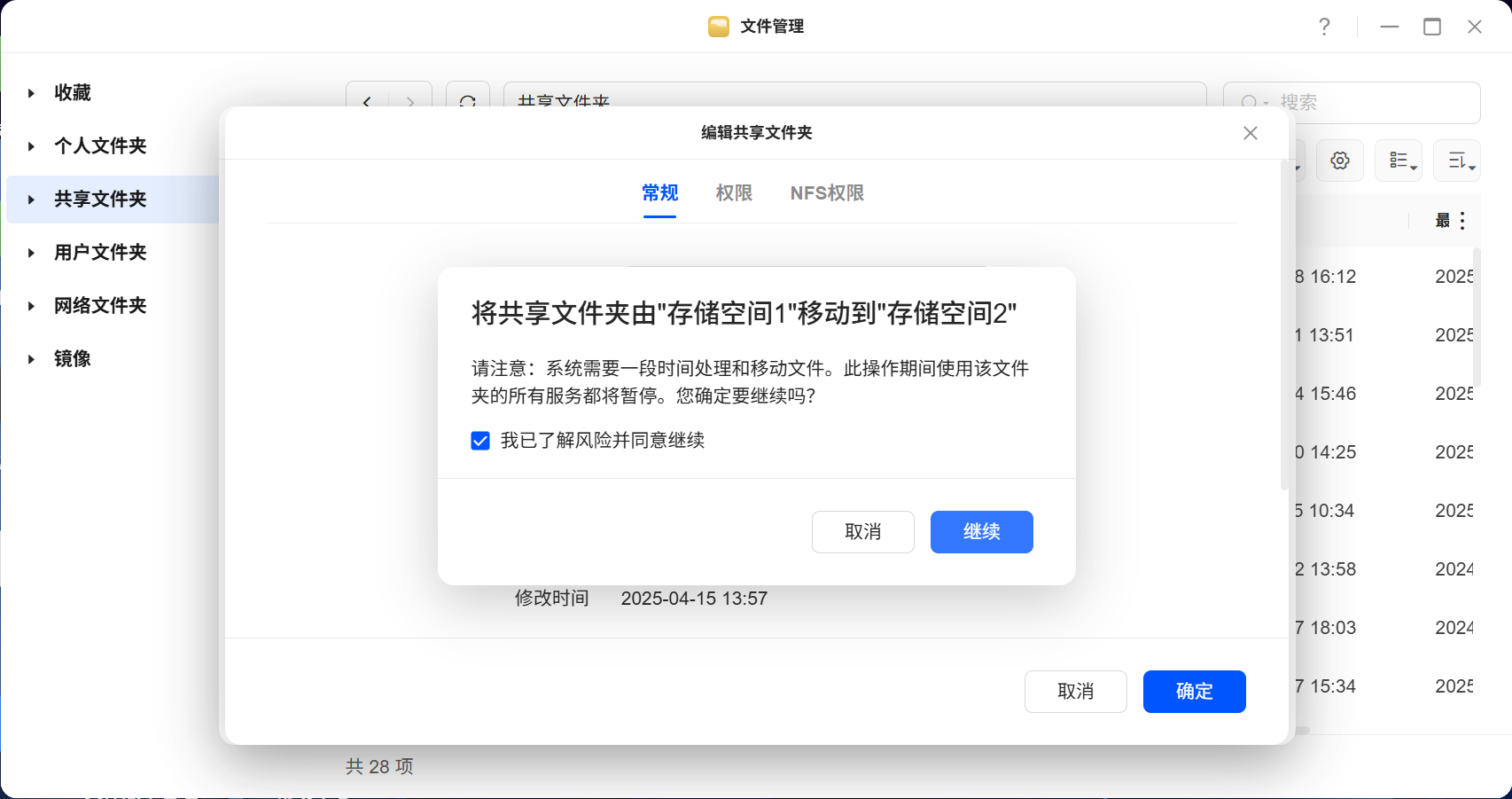The image size is (1512, 799).
Task: Open the list view mode dropdown
Action: pos(1399,161)
